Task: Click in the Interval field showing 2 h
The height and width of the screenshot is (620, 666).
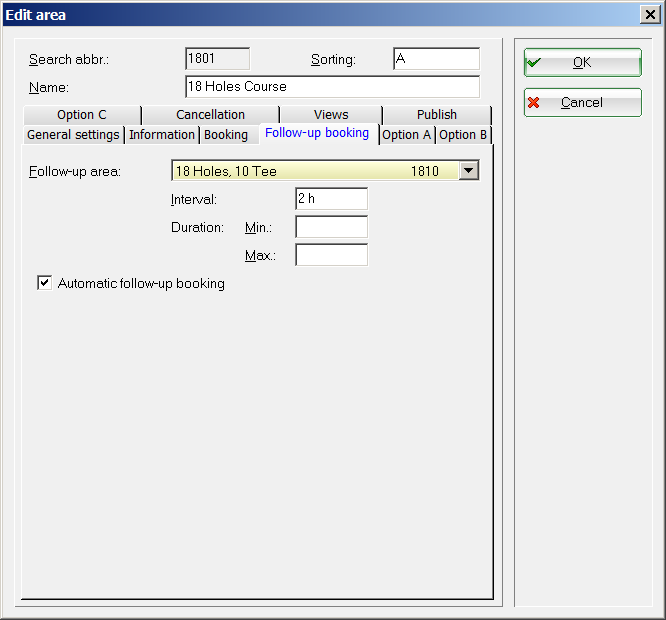Action: pos(331,199)
